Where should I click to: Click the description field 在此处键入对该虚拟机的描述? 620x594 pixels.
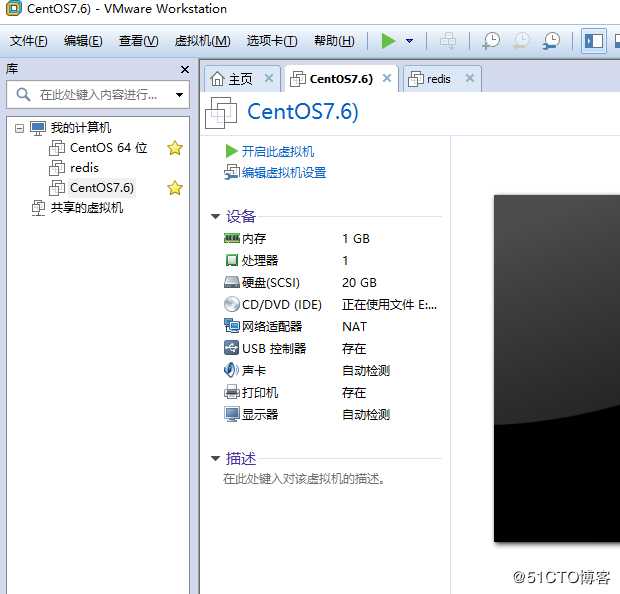coord(304,479)
